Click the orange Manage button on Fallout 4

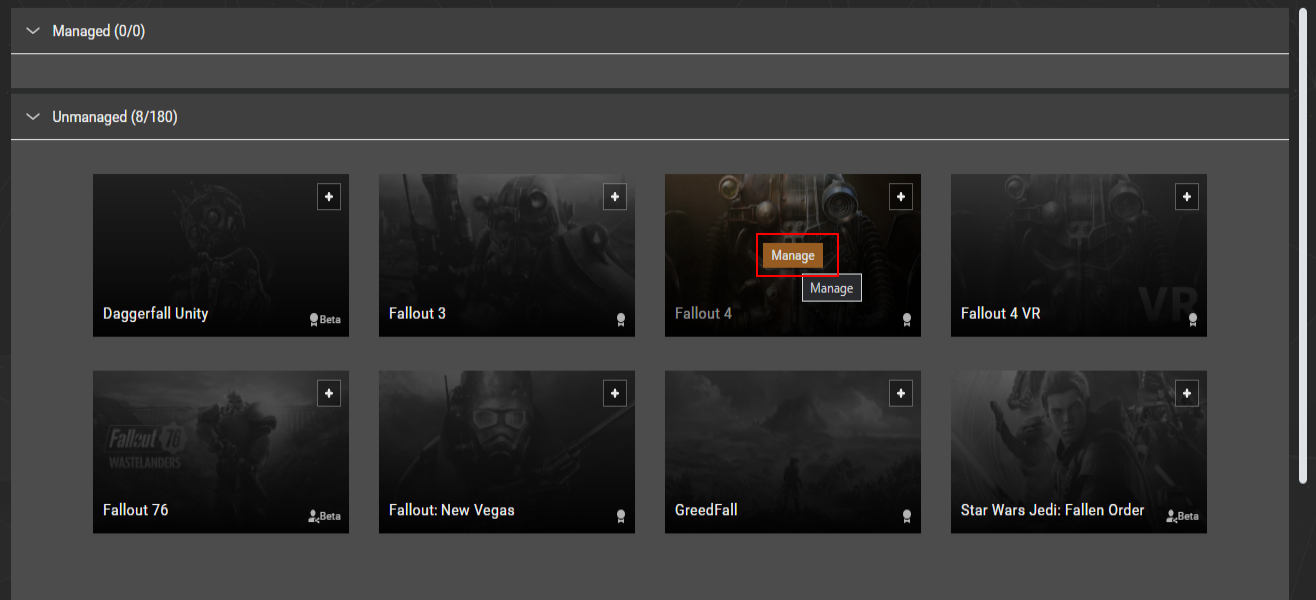(x=793, y=256)
